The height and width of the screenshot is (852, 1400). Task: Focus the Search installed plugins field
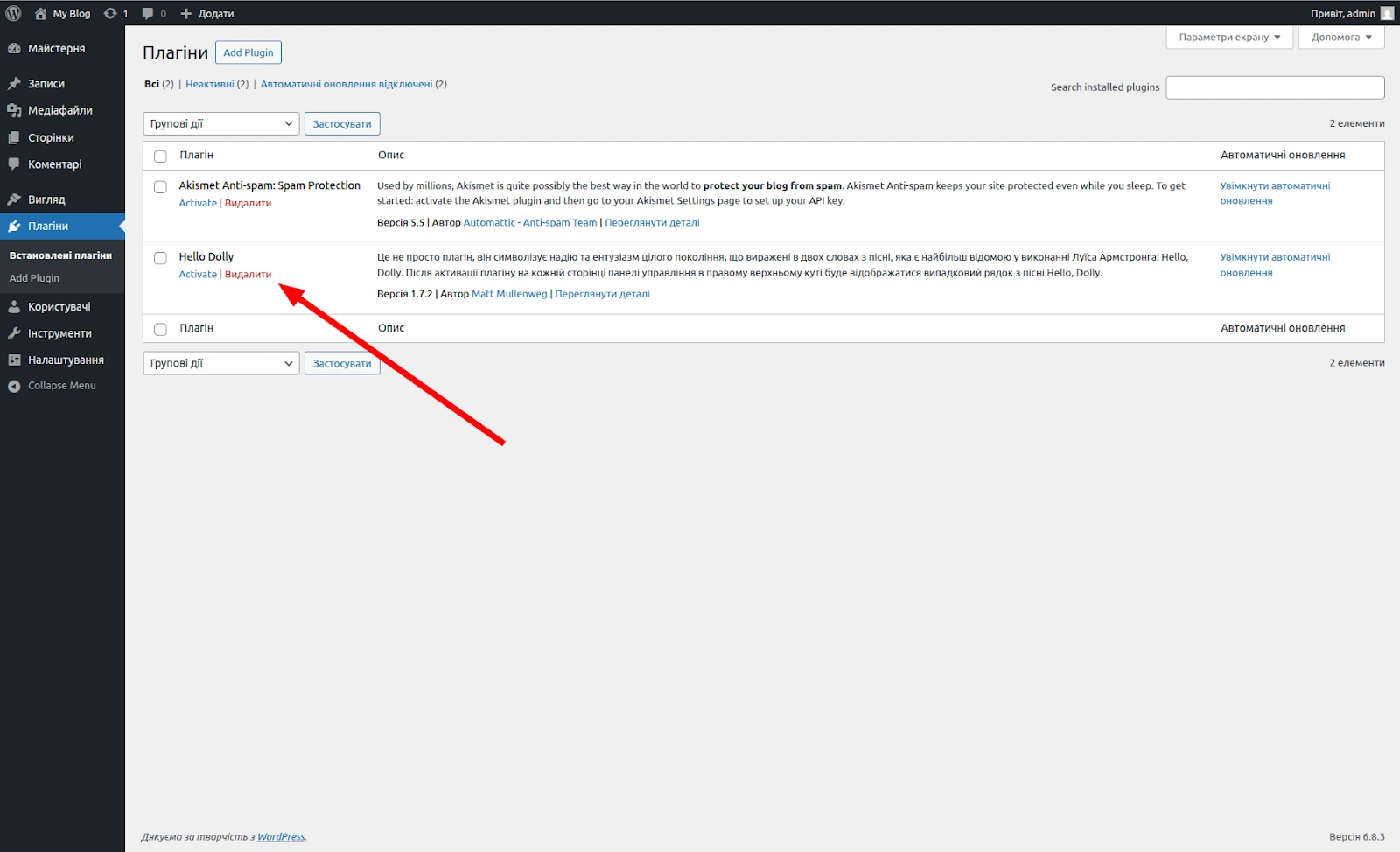coord(1275,87)
